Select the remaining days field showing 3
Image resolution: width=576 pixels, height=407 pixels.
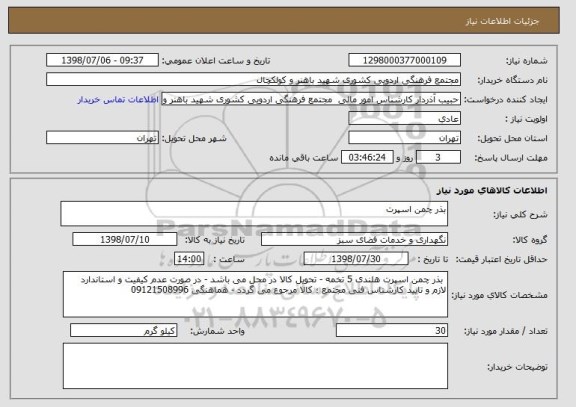438,158
